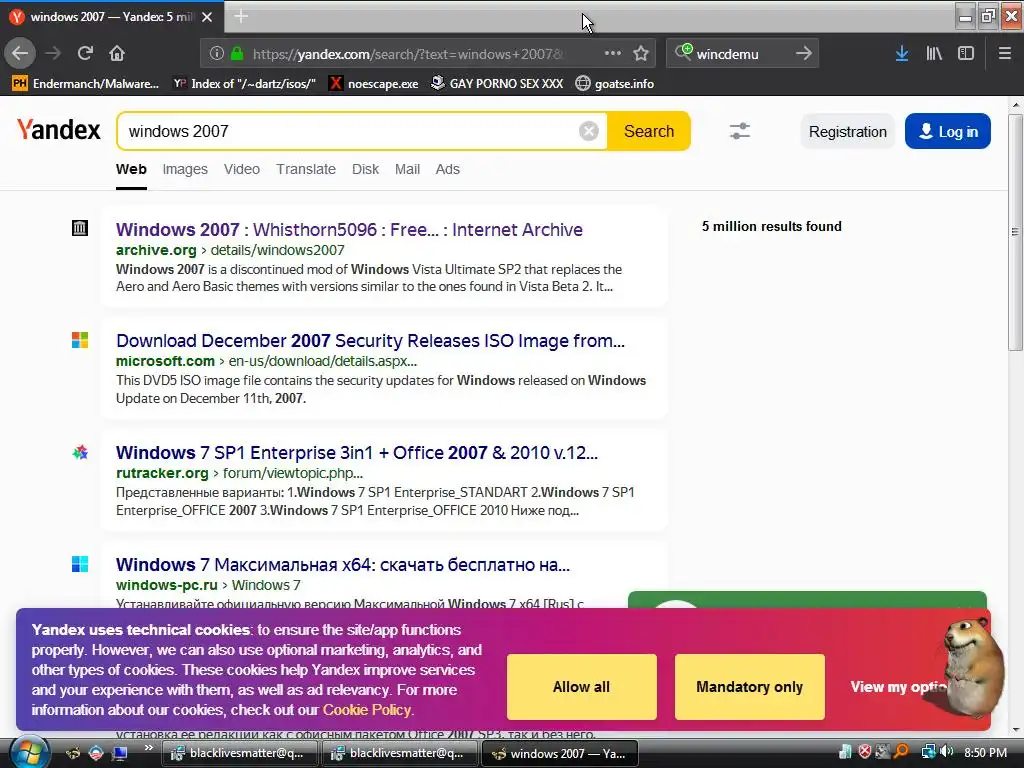The height and width of the screenshot is (768, 1024).
Task: Click the windows-pc.ru result favicon
Action: click(80, 564)
